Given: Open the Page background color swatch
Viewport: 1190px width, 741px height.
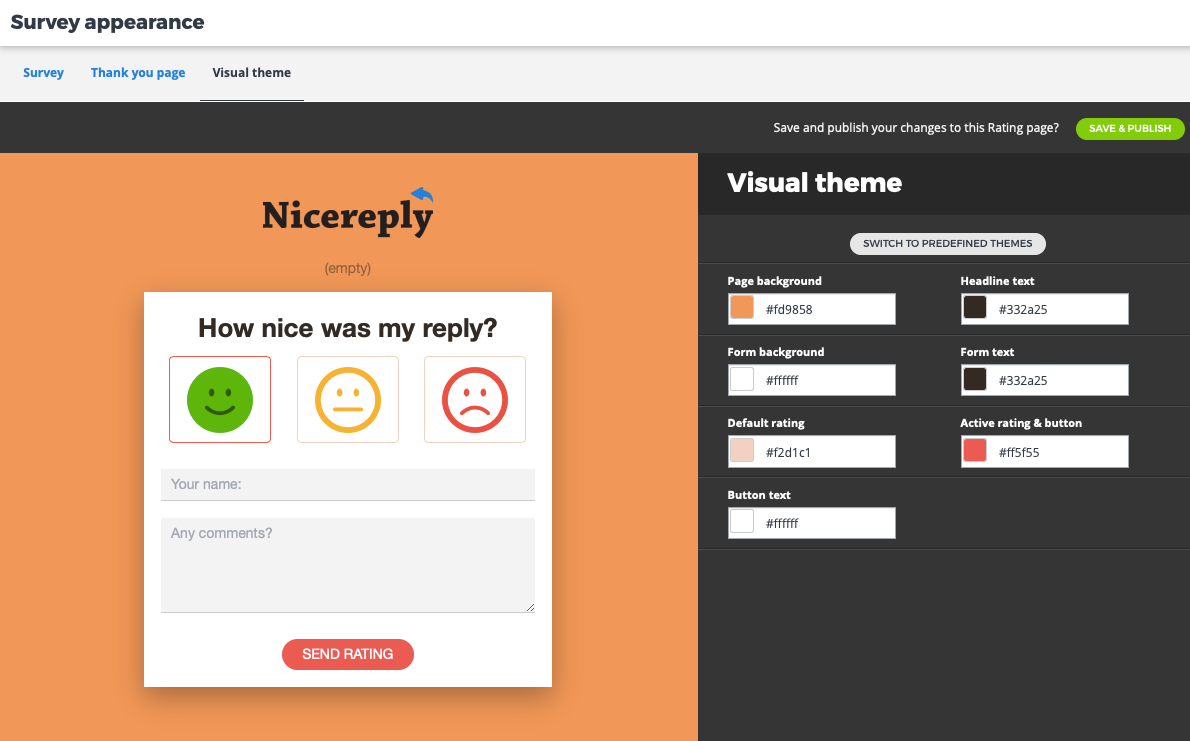Looking at the screenshot, I should point(742,307).
